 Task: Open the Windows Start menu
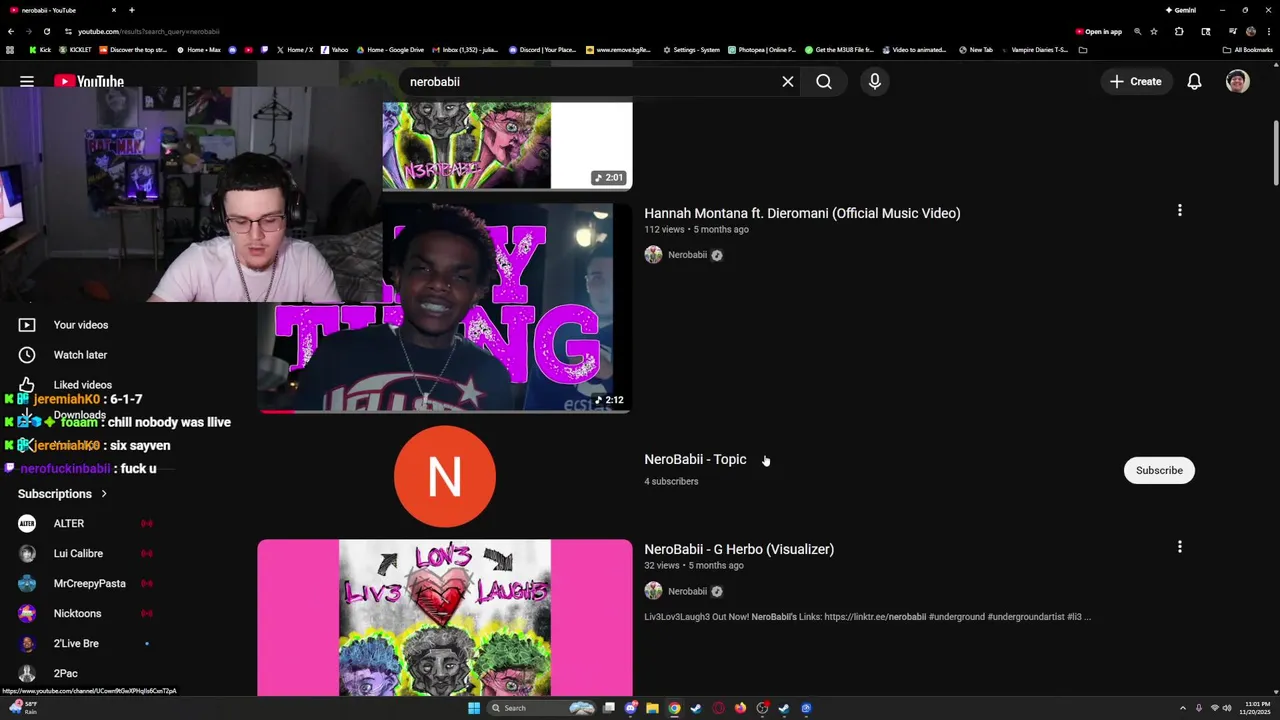point(474,708)
